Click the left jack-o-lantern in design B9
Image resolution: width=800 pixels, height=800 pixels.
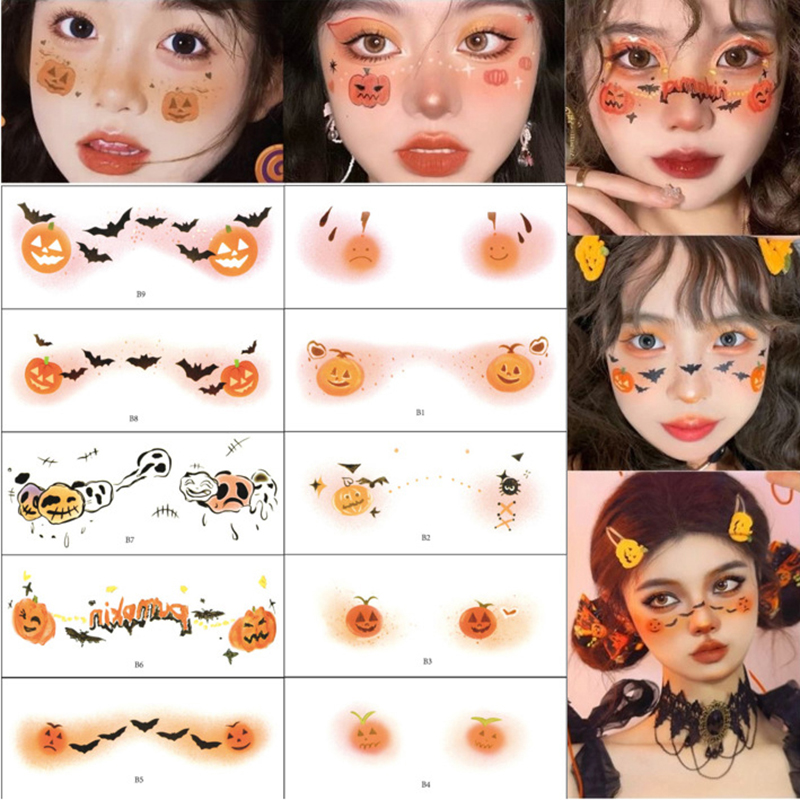(x=46, y=246)
